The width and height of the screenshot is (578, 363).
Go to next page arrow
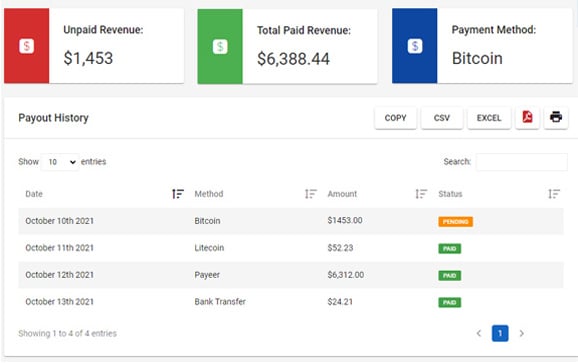click(x=521, y=333)
